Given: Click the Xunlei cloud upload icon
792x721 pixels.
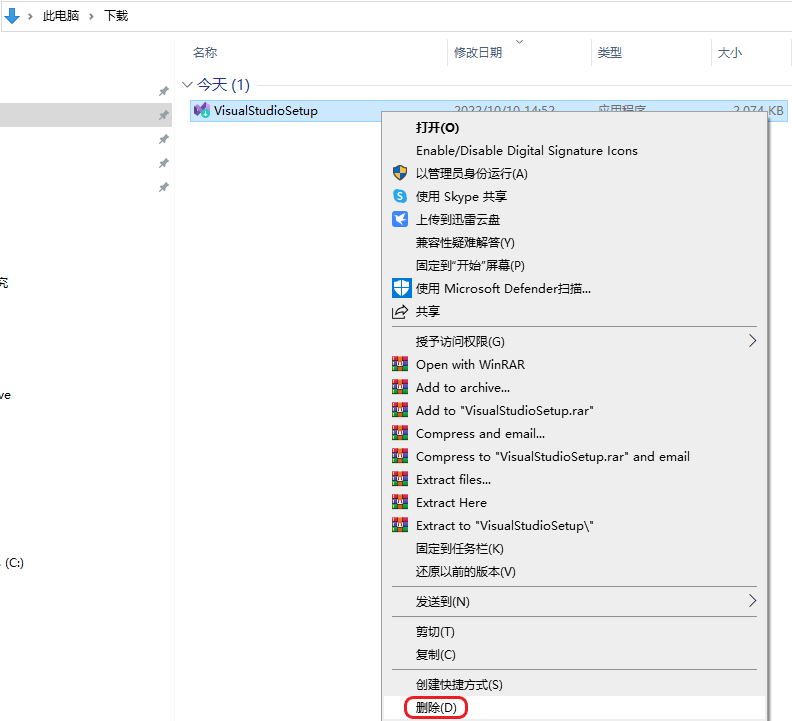Looking at the screenshot, I should tap(400, 219).
